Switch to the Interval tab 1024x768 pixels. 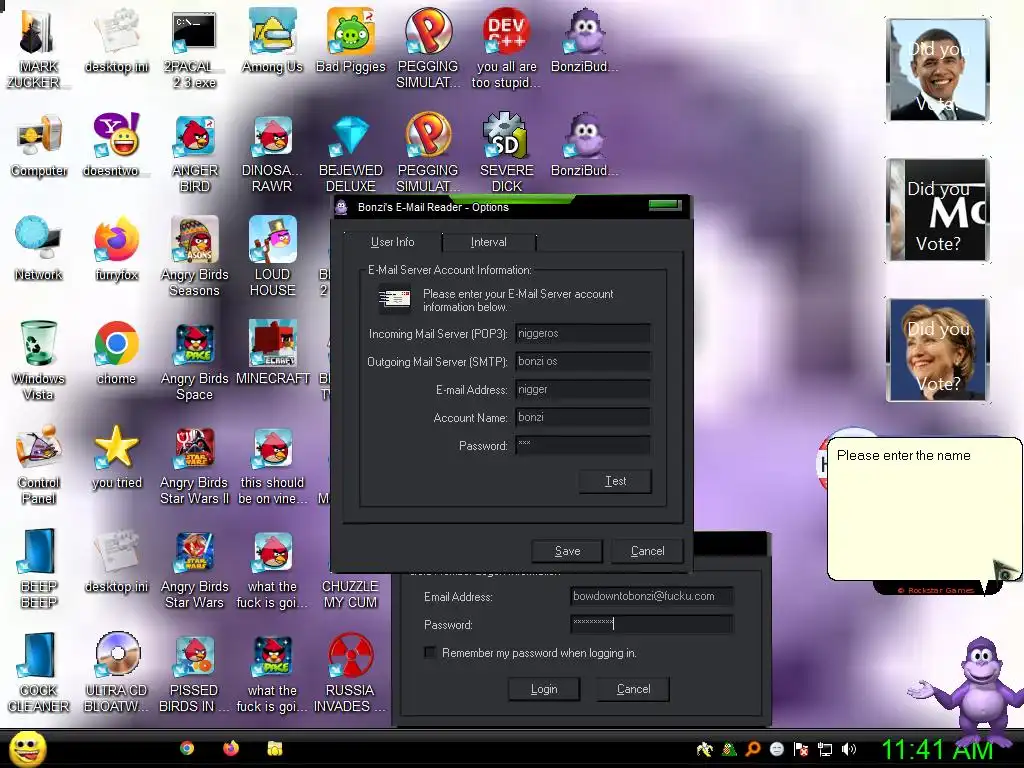[x=488, y=242]
